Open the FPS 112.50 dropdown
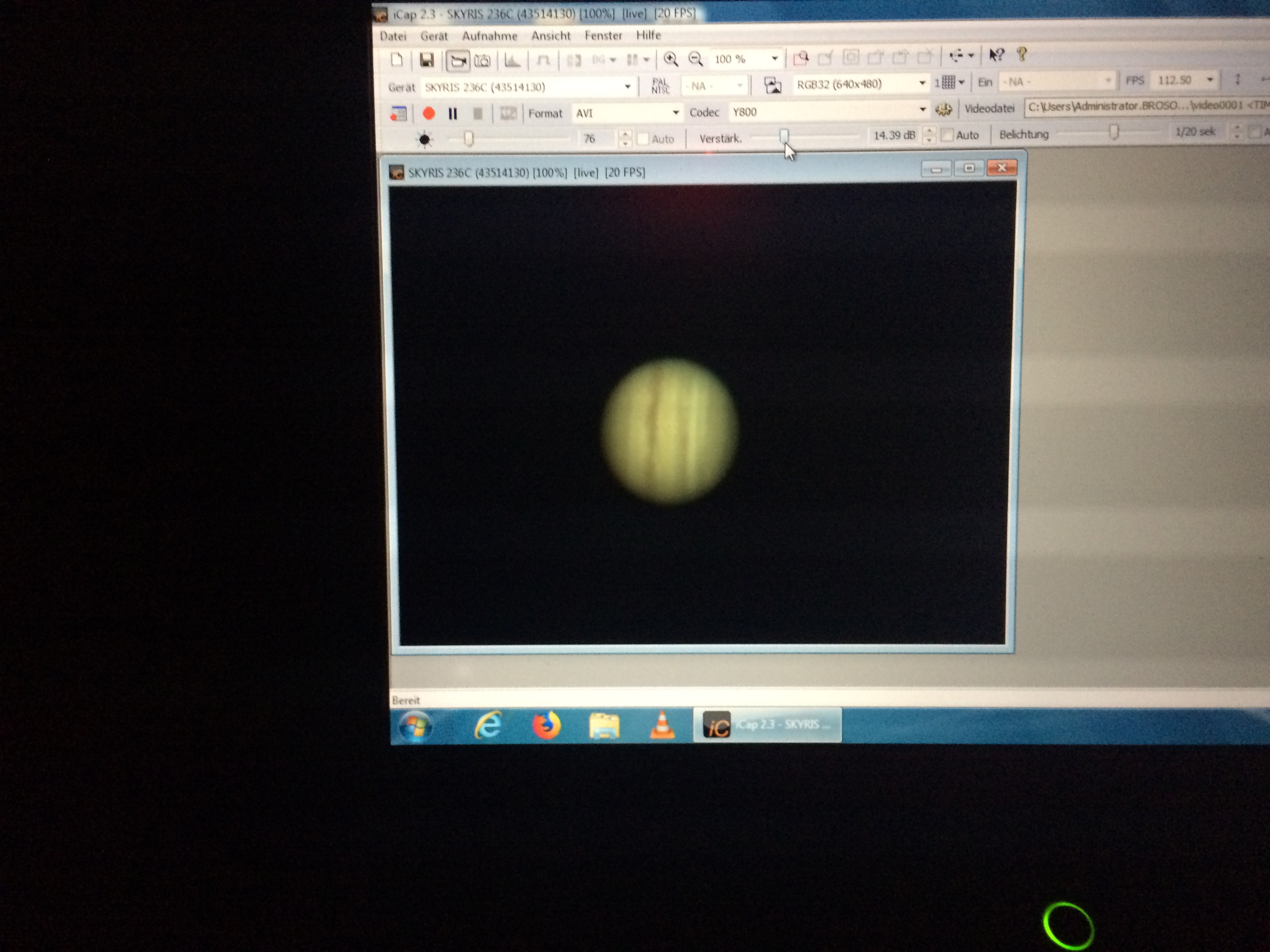The image size is (1270, 952). pyautogui.click(x=1210, y=80)
